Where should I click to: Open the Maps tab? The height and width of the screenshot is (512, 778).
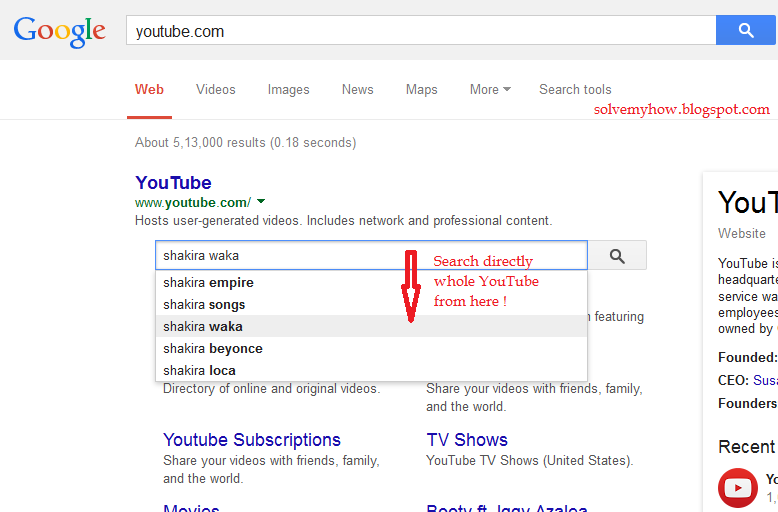tap(421, 89)
